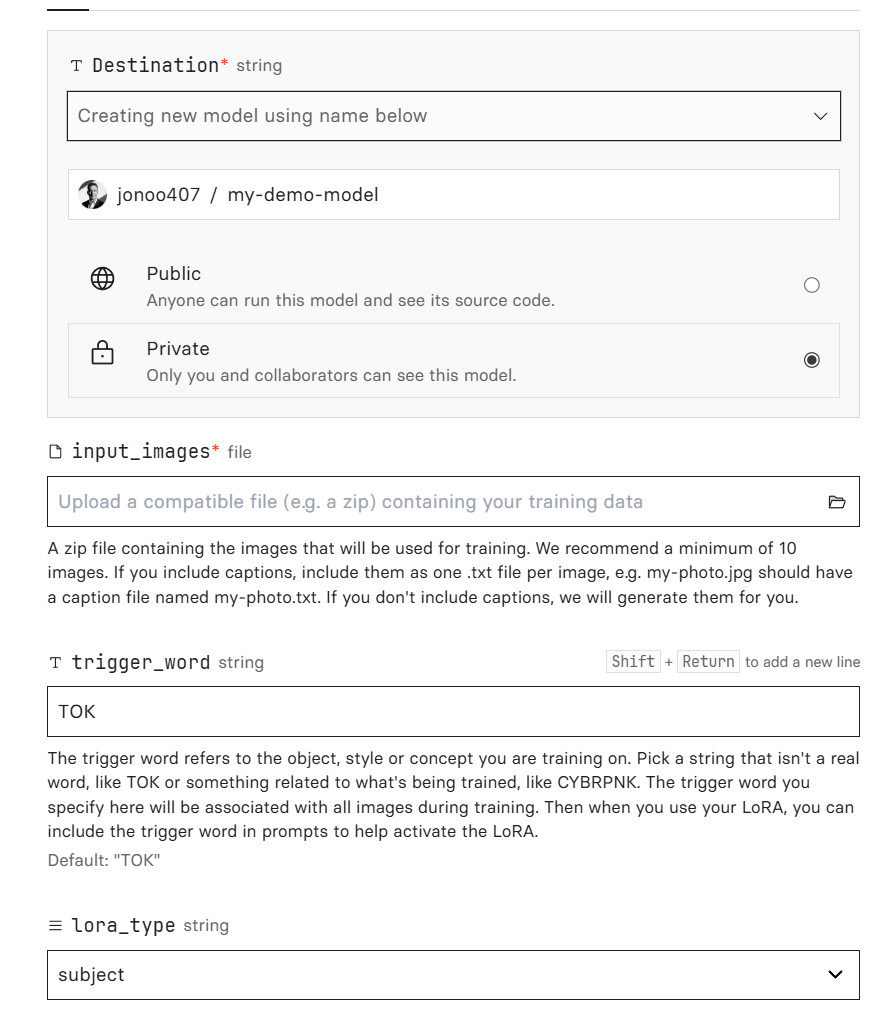
Task: Click the text type icon beside Destination
Action: coord(77,66)
